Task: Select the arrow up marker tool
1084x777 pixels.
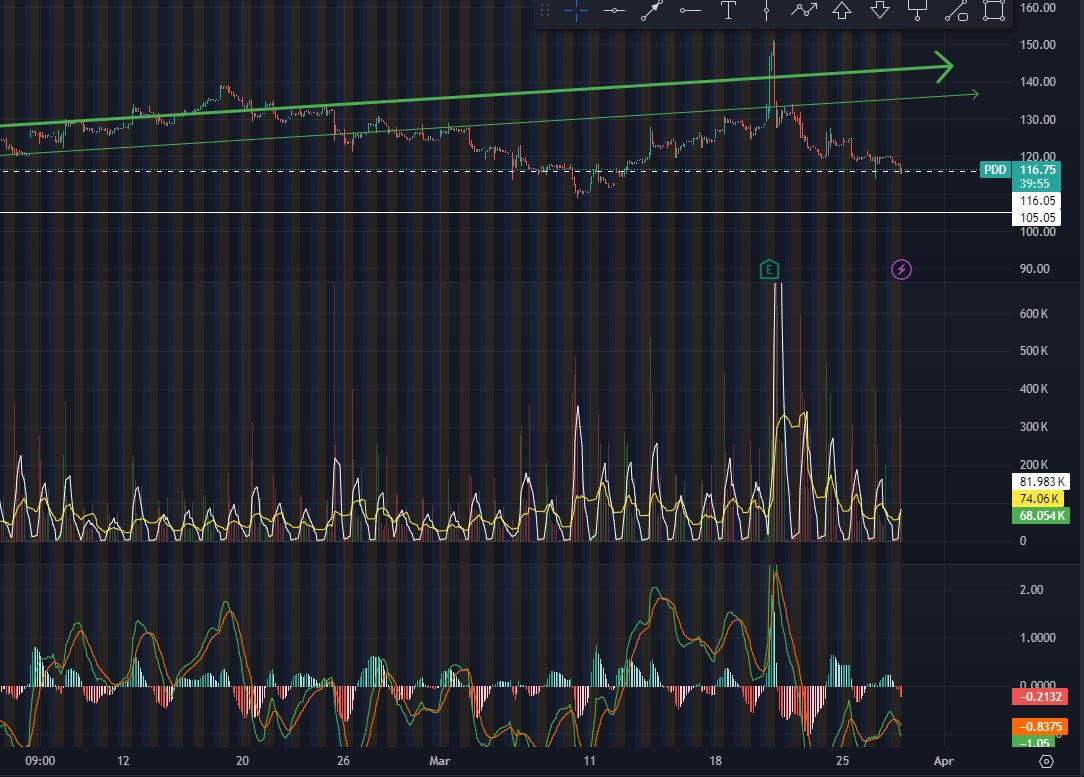Action: 841,10
